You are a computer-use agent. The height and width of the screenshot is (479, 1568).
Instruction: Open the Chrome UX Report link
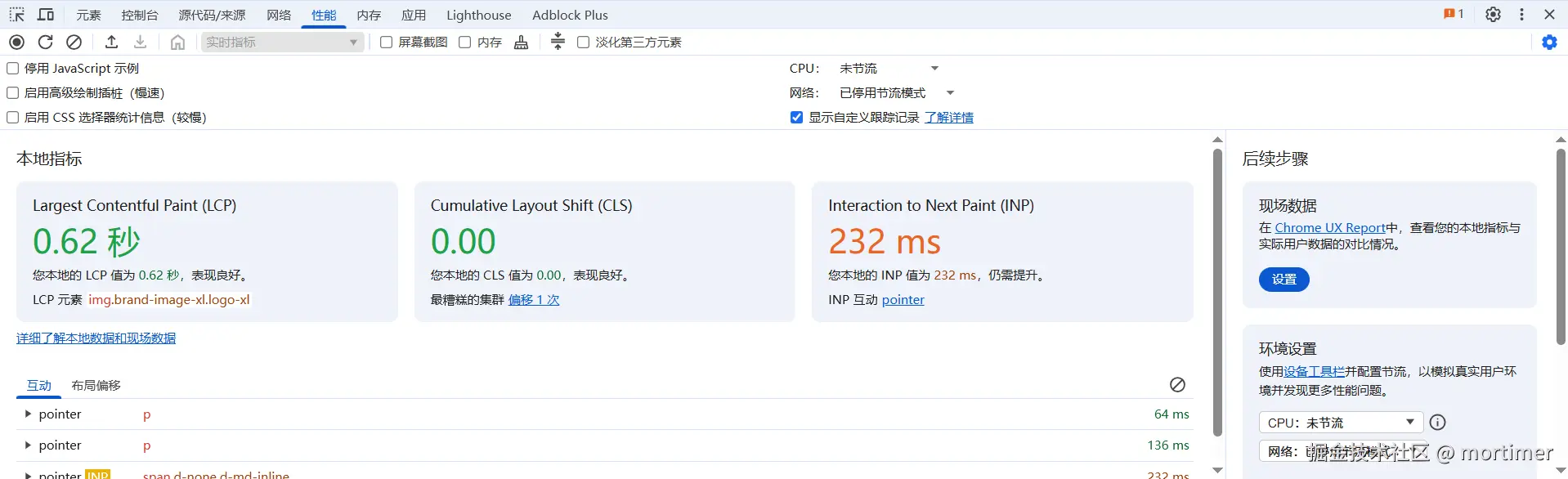tap(1330, 228)
